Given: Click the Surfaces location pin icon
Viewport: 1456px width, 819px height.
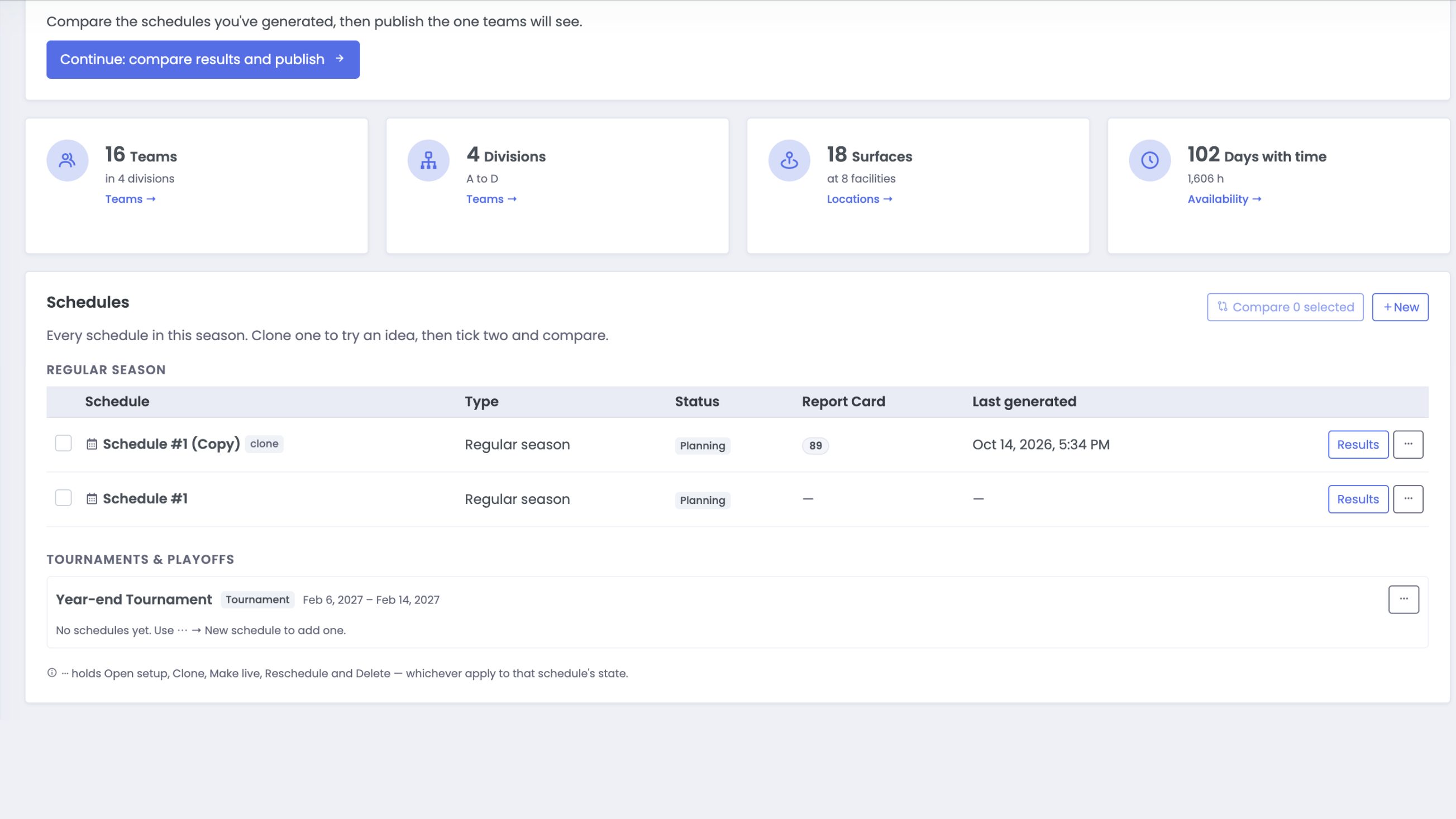Looking at the screenshot, I should [789, 160].
